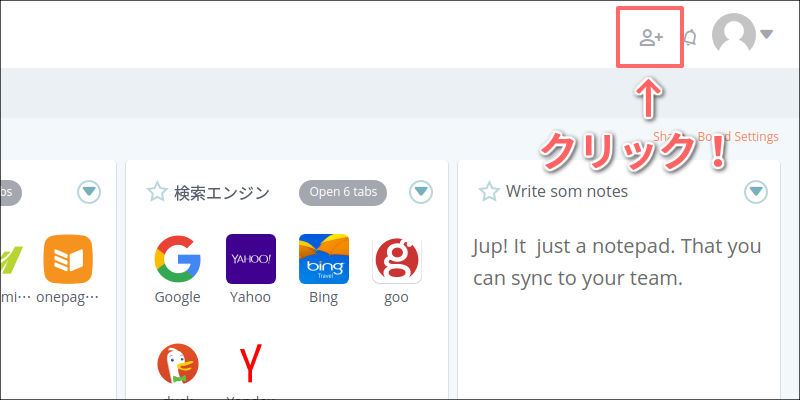Click the Bing label text
The image size is (800, 400).
(323, 297)
